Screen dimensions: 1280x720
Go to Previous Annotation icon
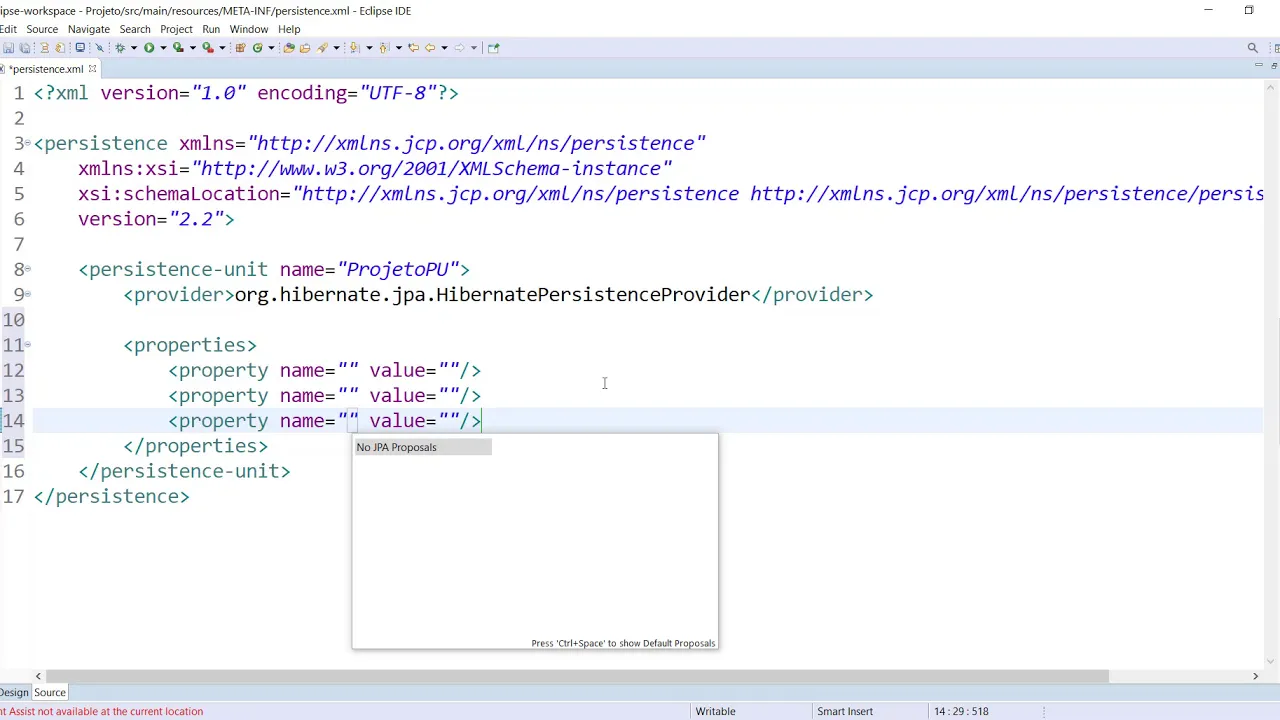(384, 47)
